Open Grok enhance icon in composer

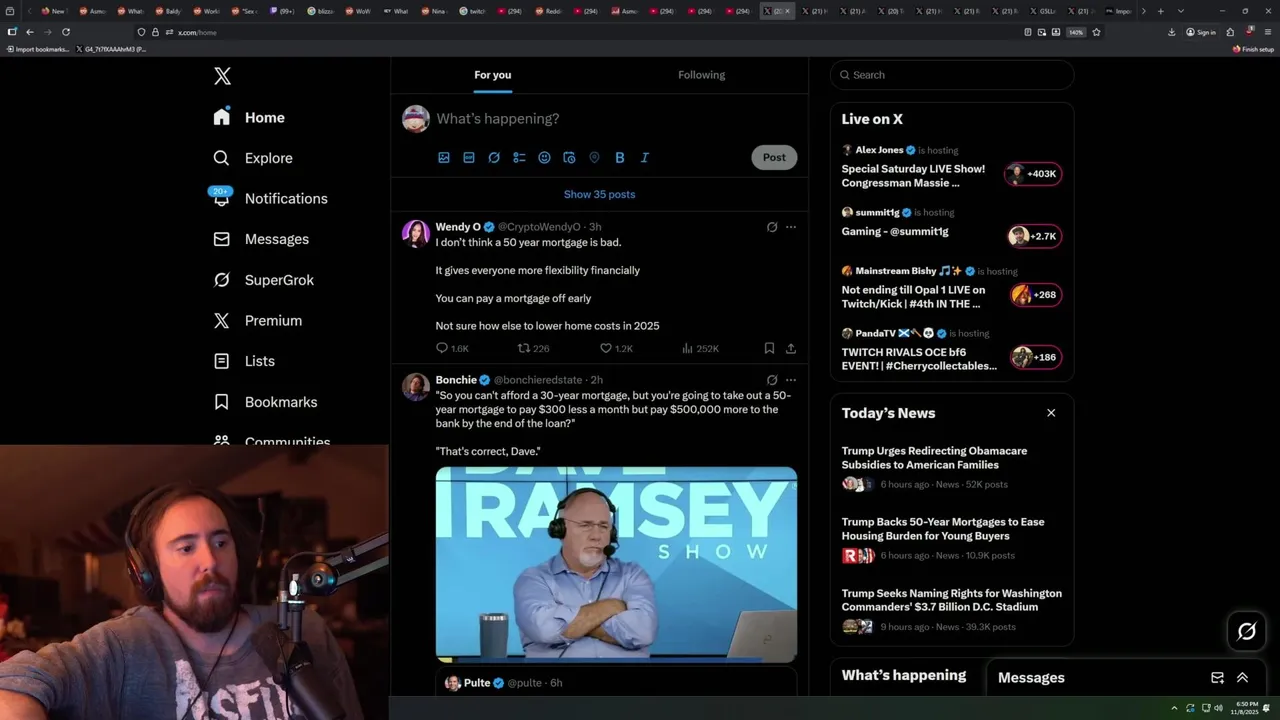[x=494, y=157]
